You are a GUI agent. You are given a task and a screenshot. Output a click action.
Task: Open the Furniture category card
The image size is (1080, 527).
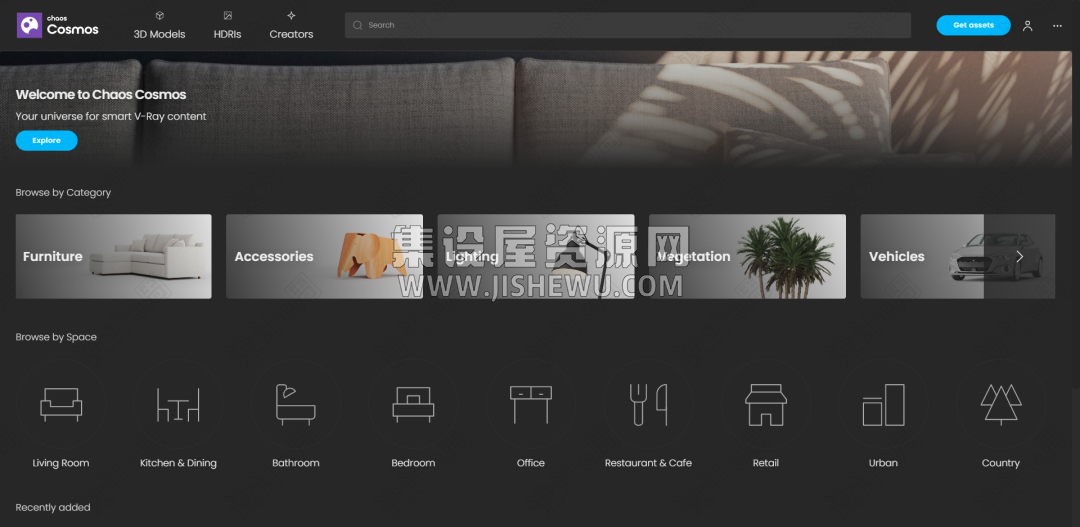click(114, 256)
